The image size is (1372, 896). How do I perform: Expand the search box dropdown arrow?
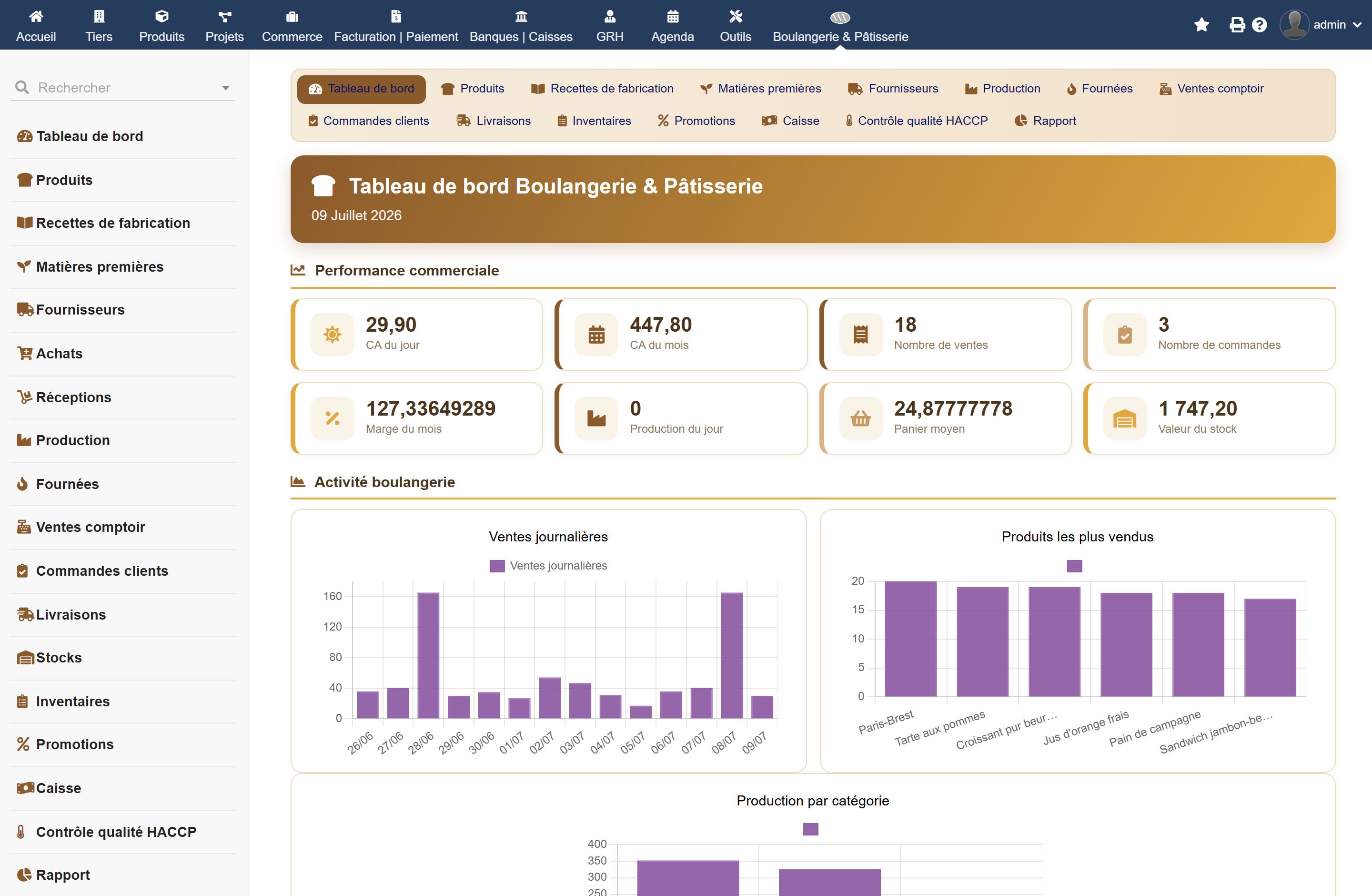(x=225, y=88)
